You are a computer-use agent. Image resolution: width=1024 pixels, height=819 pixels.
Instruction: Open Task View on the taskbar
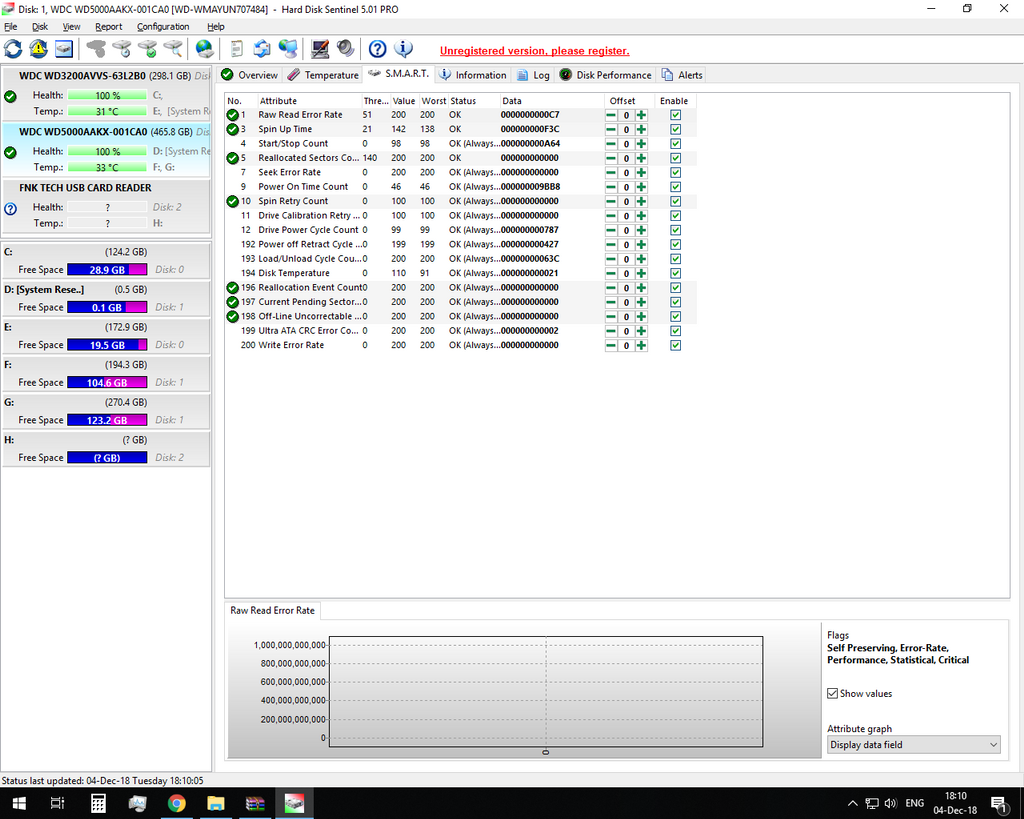coord(57,803)
